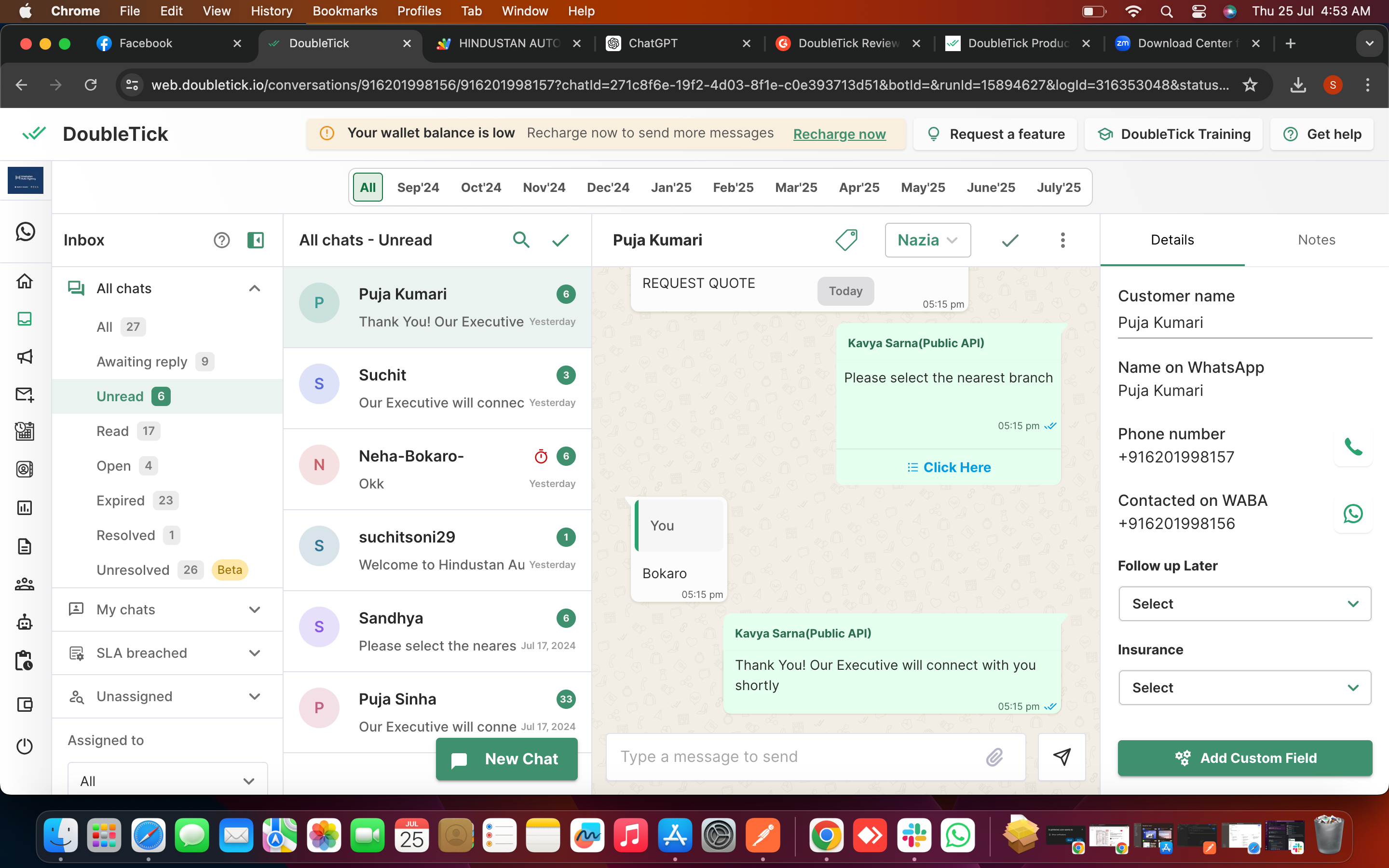Open the bot icon in left sidebar
Viewport: 1389px width, 868px height.
25,622
